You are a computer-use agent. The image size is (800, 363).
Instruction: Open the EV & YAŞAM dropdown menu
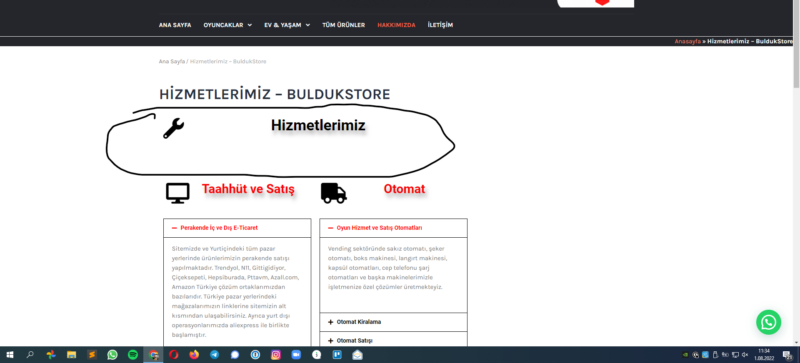tap(287, 25)
